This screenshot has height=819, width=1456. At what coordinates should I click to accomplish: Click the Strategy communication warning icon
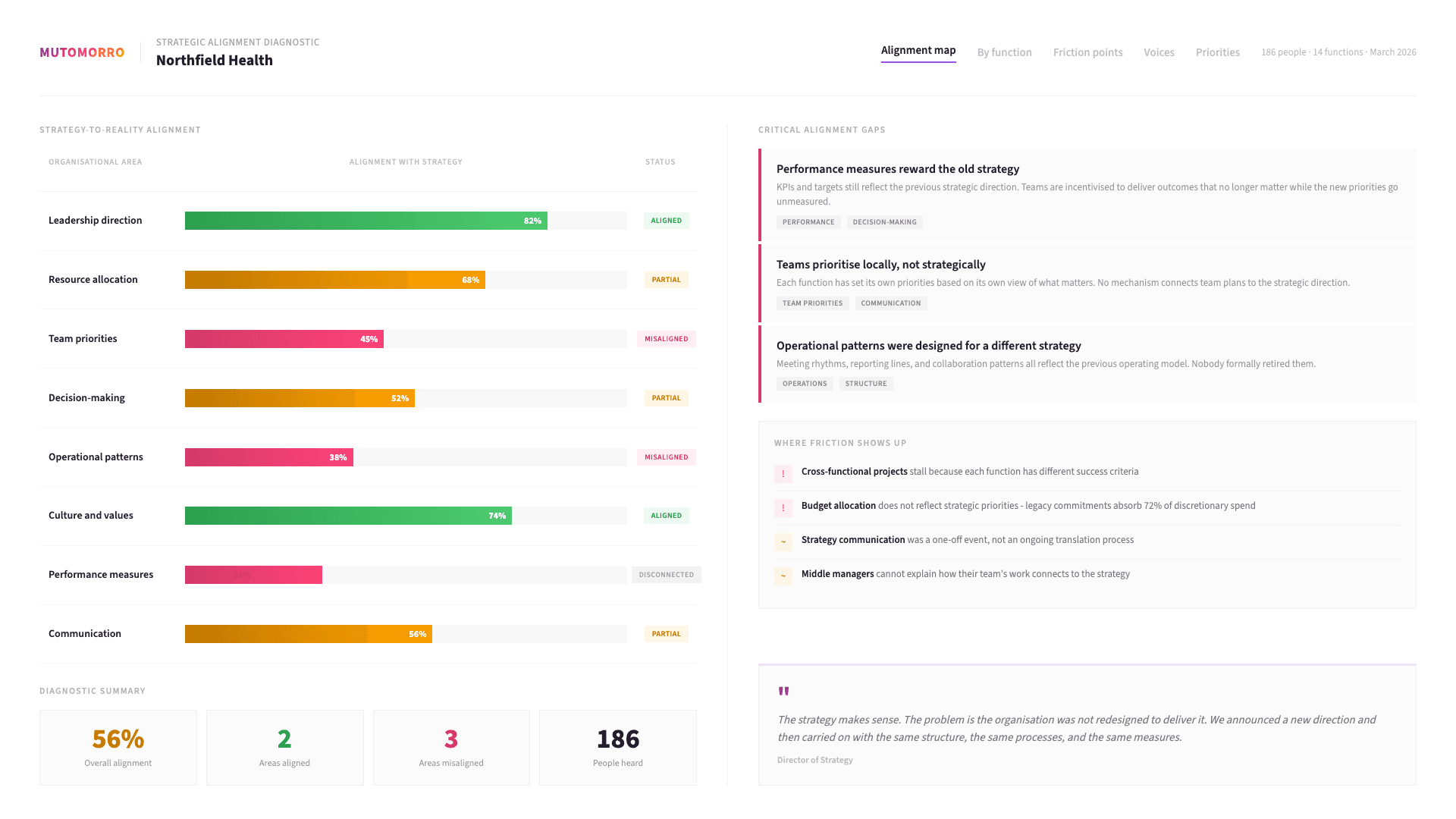783,541
